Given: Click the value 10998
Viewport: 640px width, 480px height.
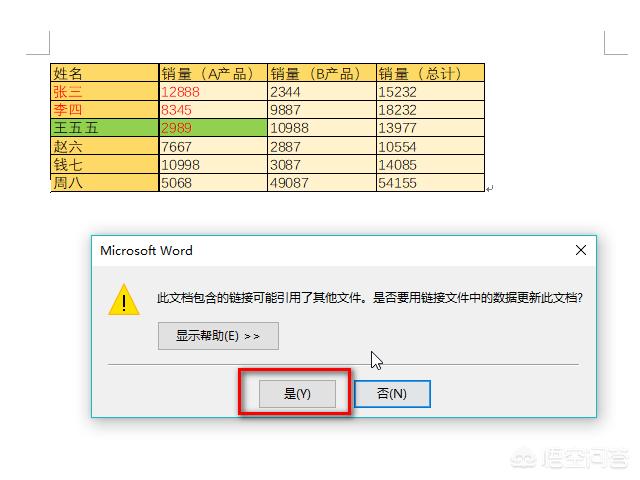Looking at the screenshot, I should [x=213, y=164].
